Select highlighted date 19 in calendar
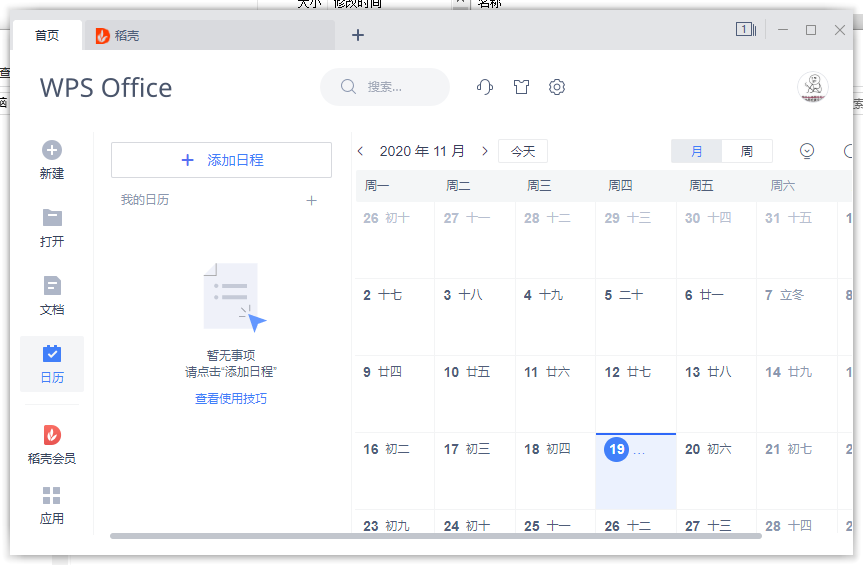This screenshot has height=565, width=863. [636, 471]
